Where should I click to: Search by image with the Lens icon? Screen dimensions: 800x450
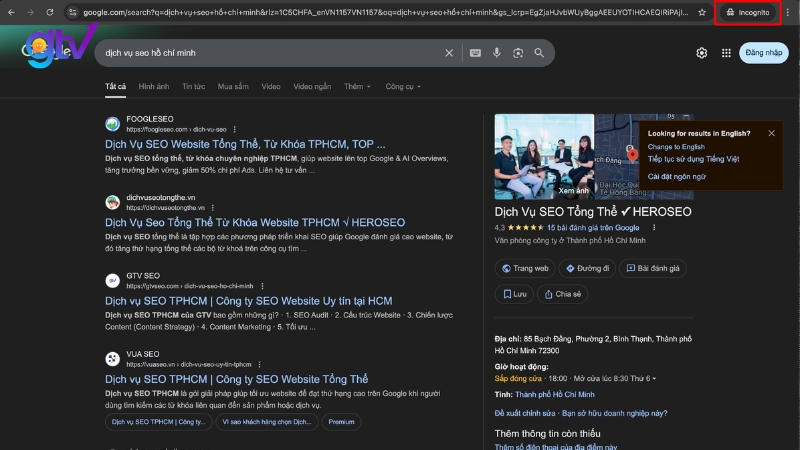point(518,53)
